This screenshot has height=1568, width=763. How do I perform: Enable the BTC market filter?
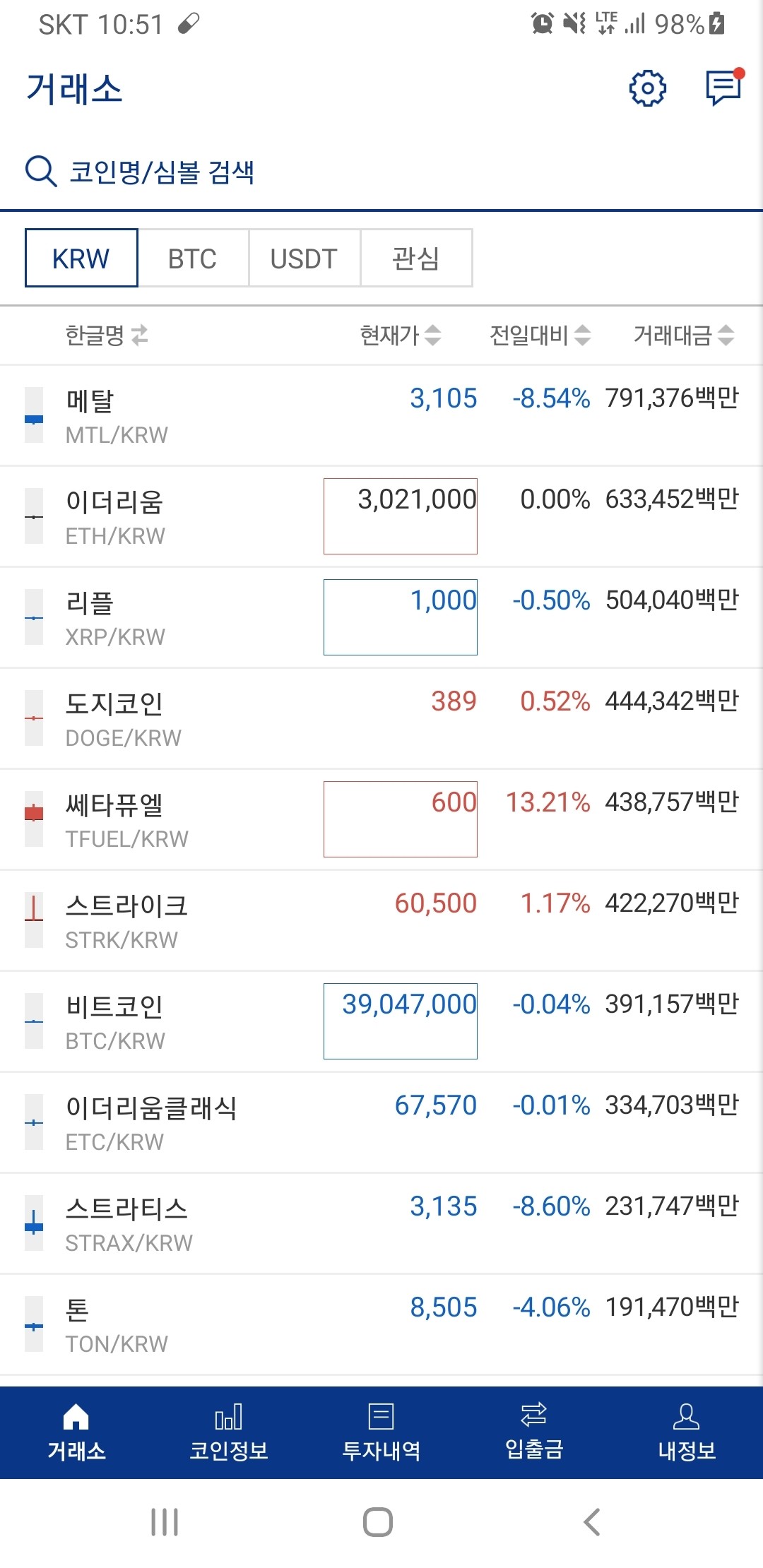coord(191,259)
